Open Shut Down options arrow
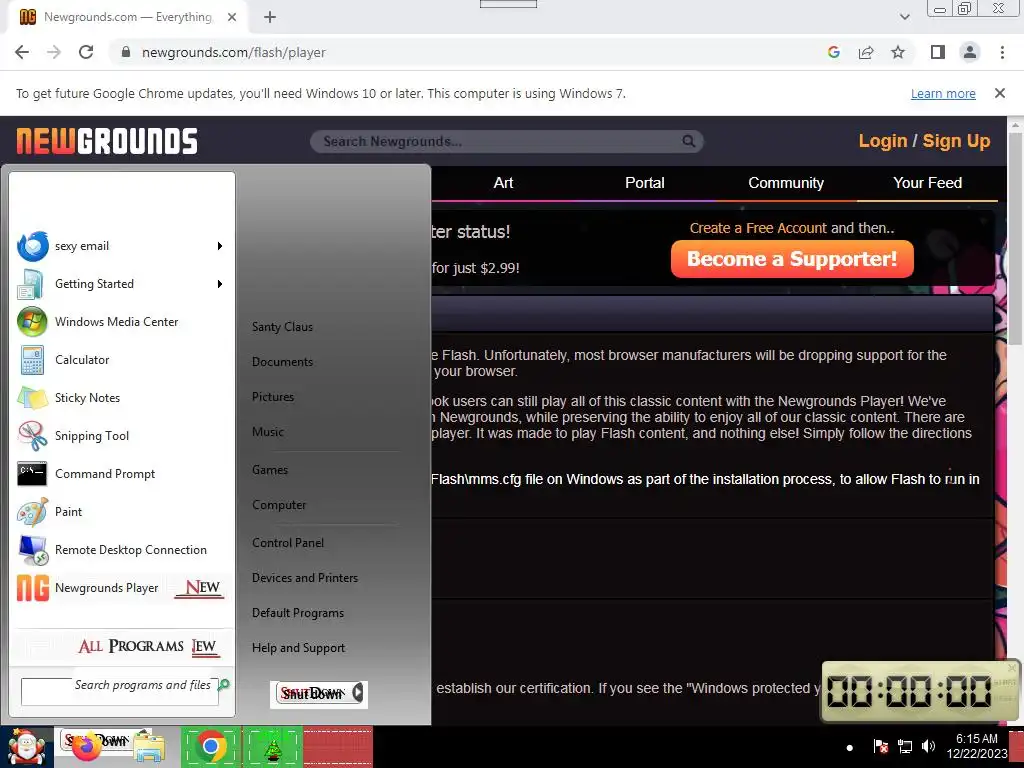 coord(358,693)
